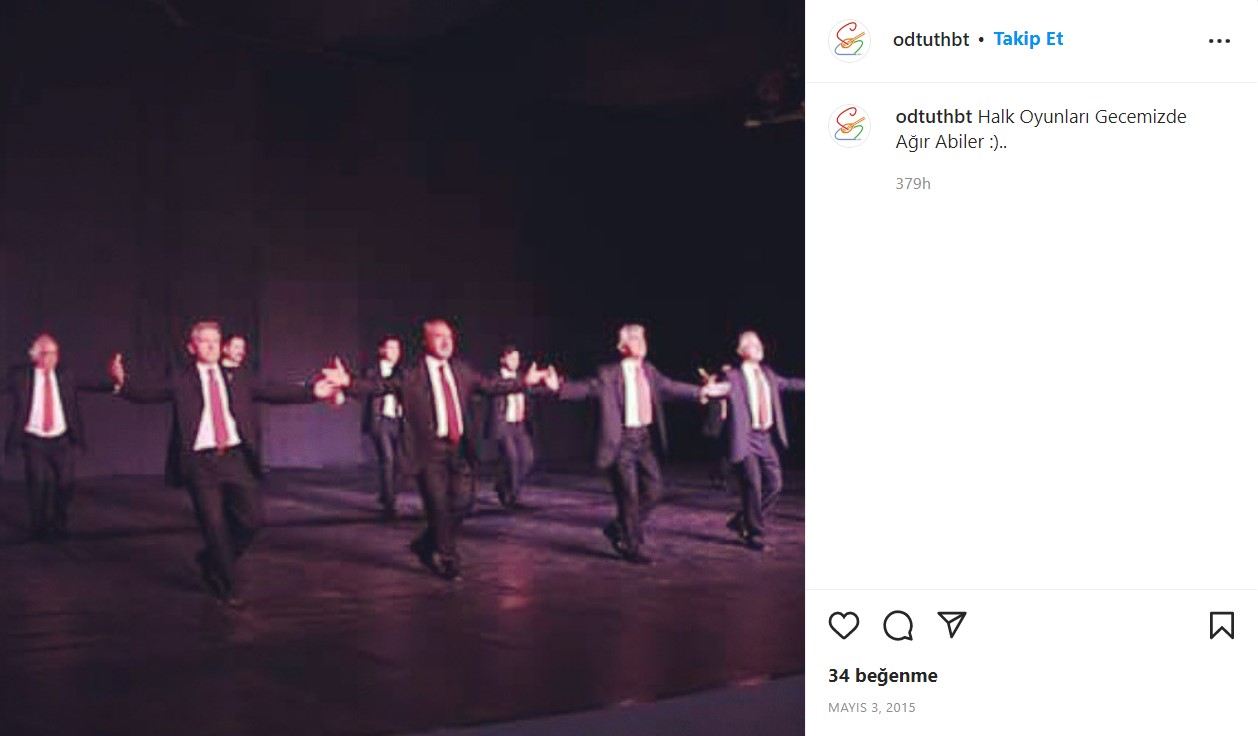Open the odtuthbt profile logo in the header
Screen dimensions: 1258x736
(849, 41)
